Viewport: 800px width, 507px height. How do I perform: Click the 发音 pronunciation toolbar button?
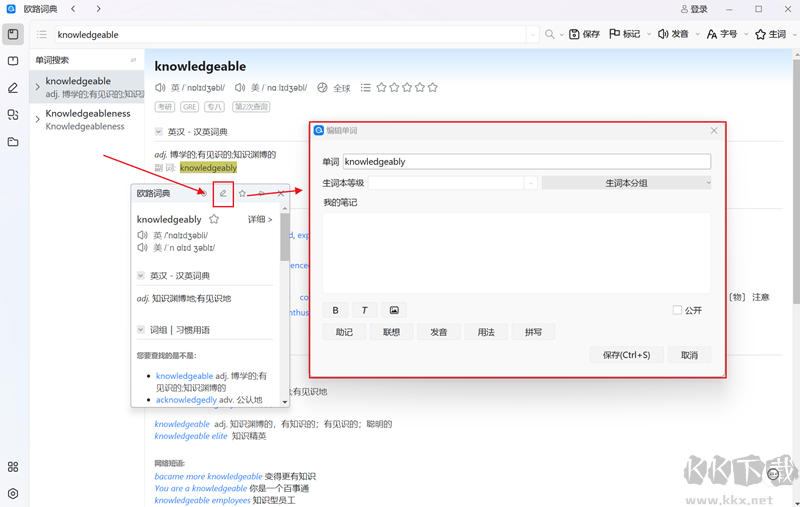pos(673,34)
